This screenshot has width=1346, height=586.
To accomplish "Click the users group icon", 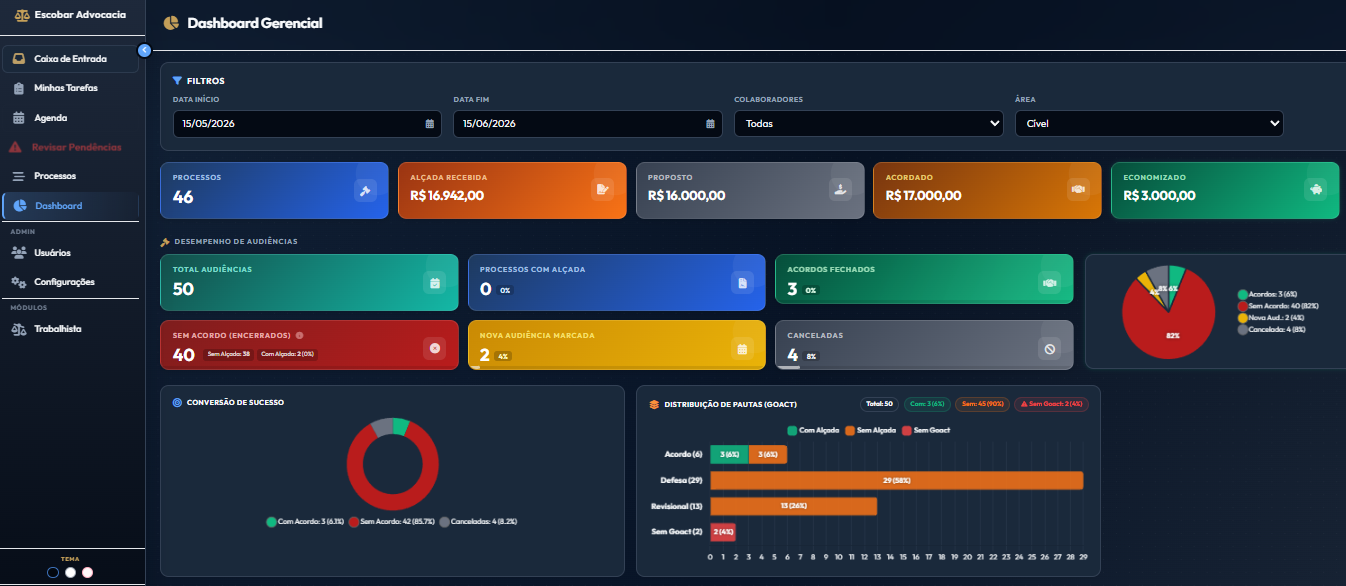I will pos(19,253).
